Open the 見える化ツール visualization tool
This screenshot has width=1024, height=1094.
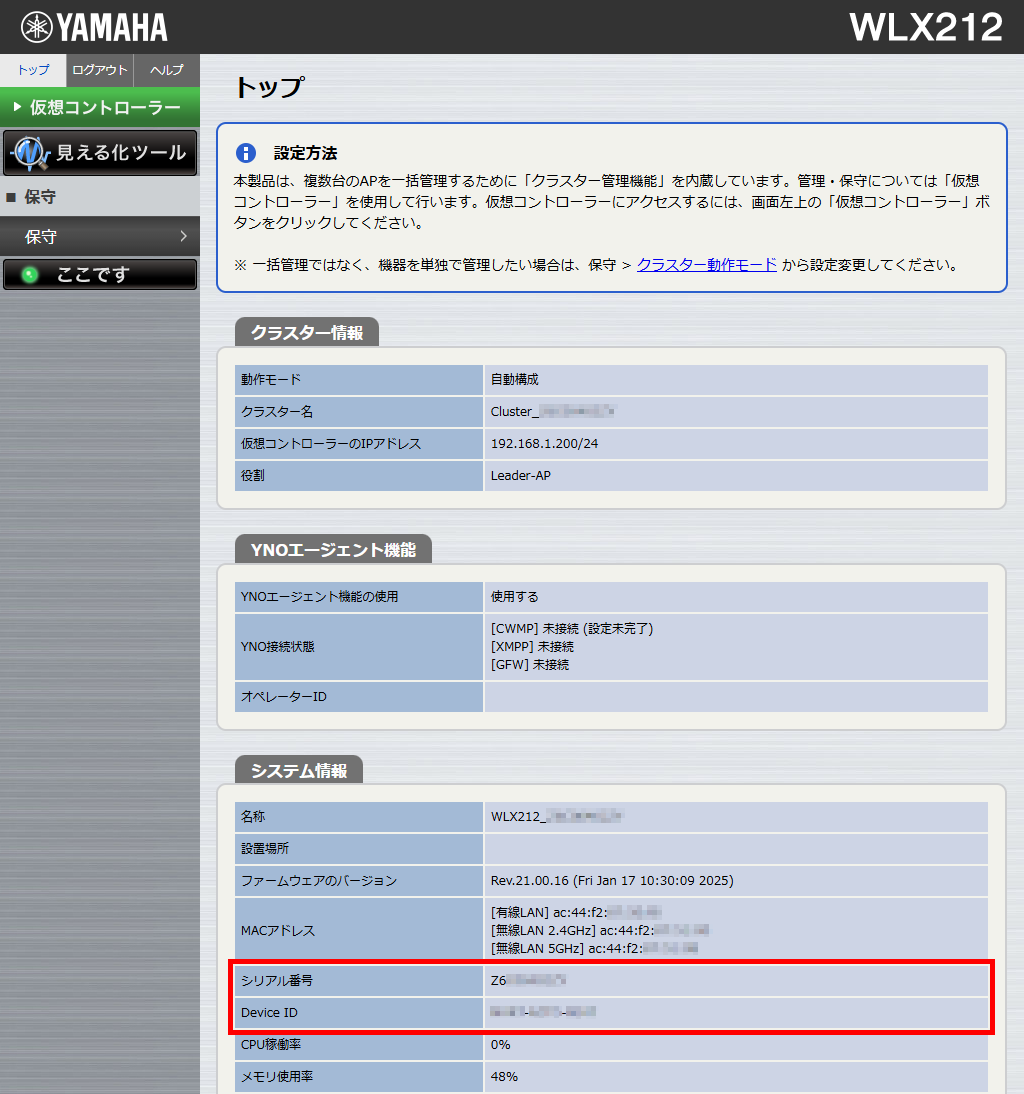point(100,152)
